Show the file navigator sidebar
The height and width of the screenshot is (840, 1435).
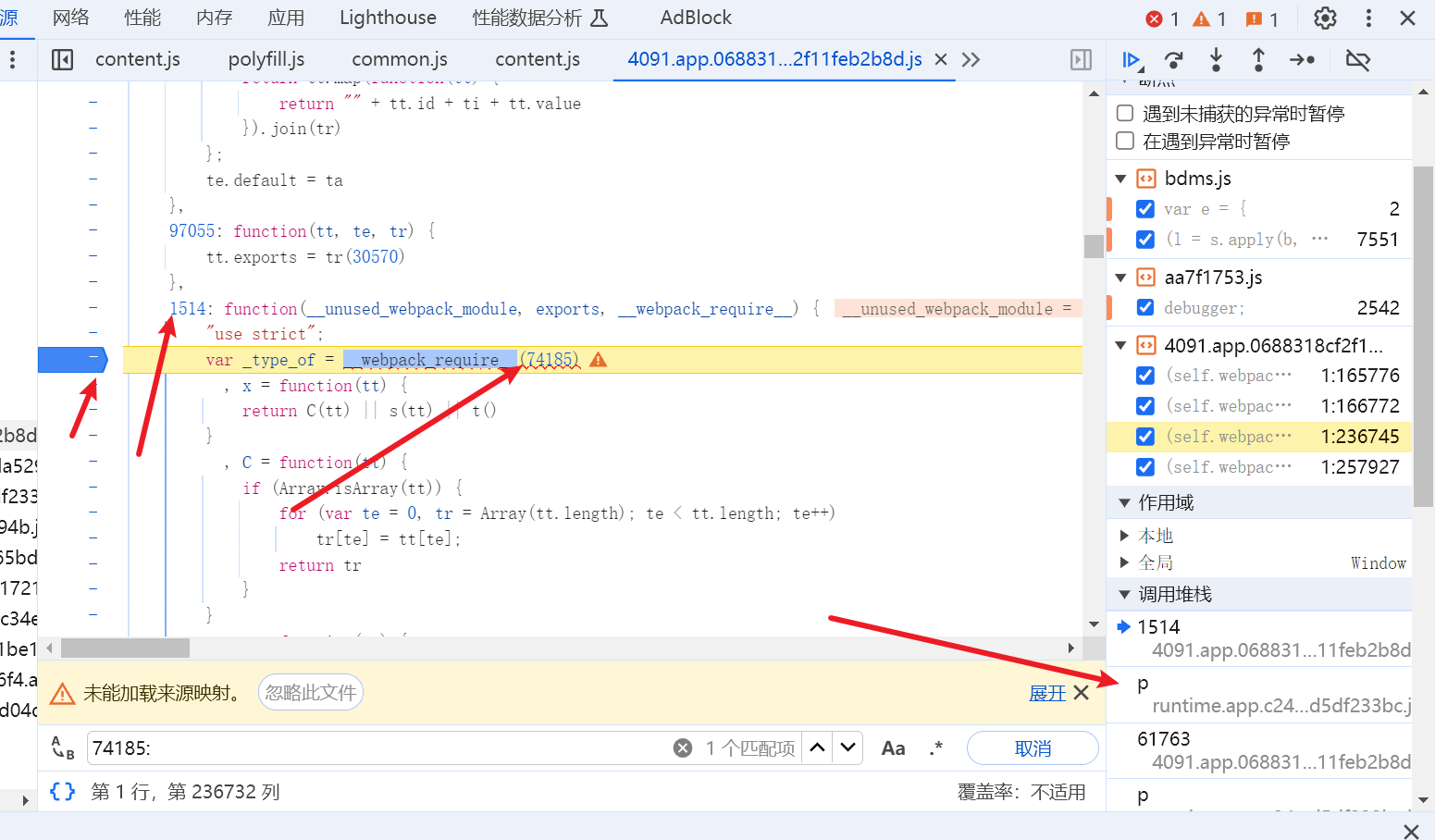(x=62, y=59)
